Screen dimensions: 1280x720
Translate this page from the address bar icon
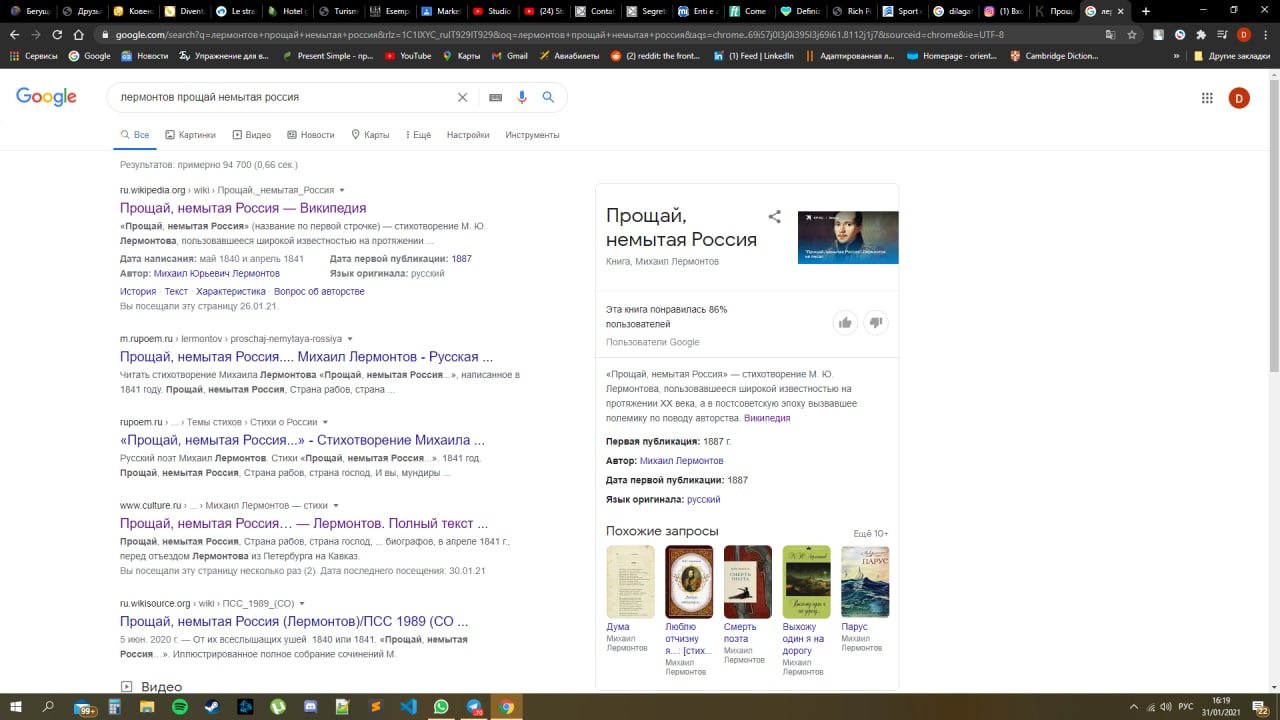pyautogui.click(x=1110, y=34)
